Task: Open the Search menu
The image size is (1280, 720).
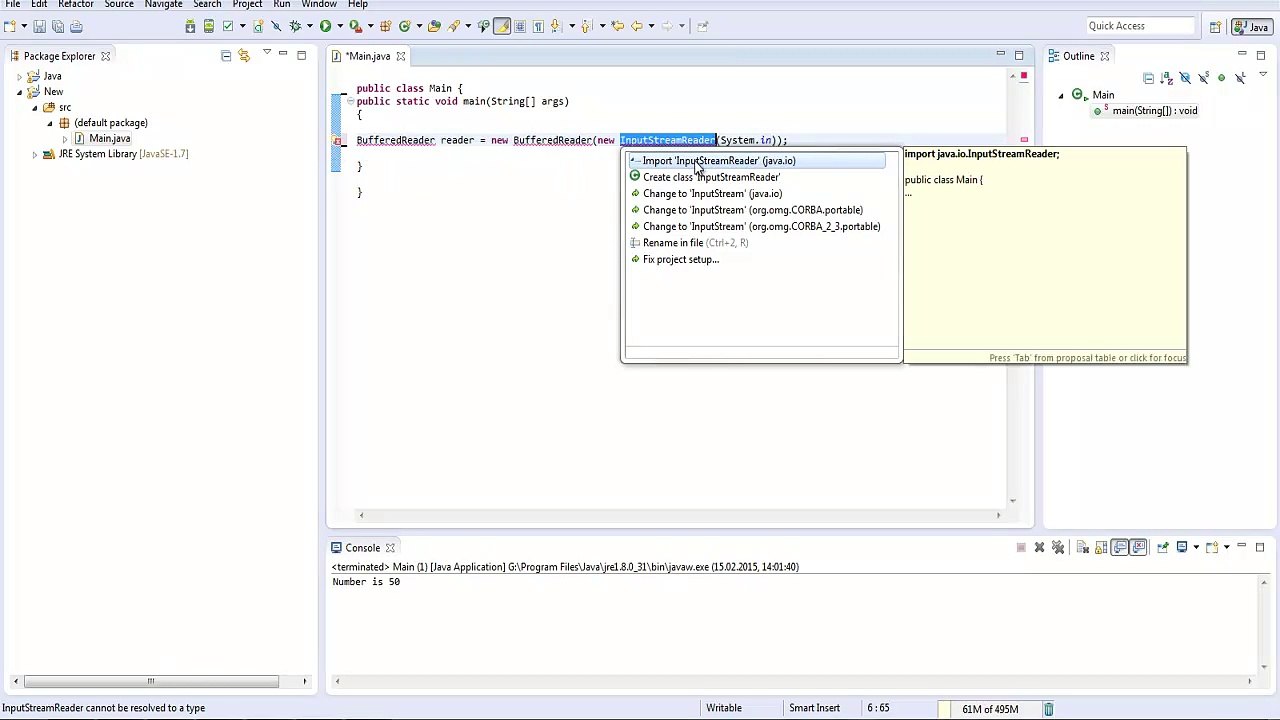Action: click(207, 5)
